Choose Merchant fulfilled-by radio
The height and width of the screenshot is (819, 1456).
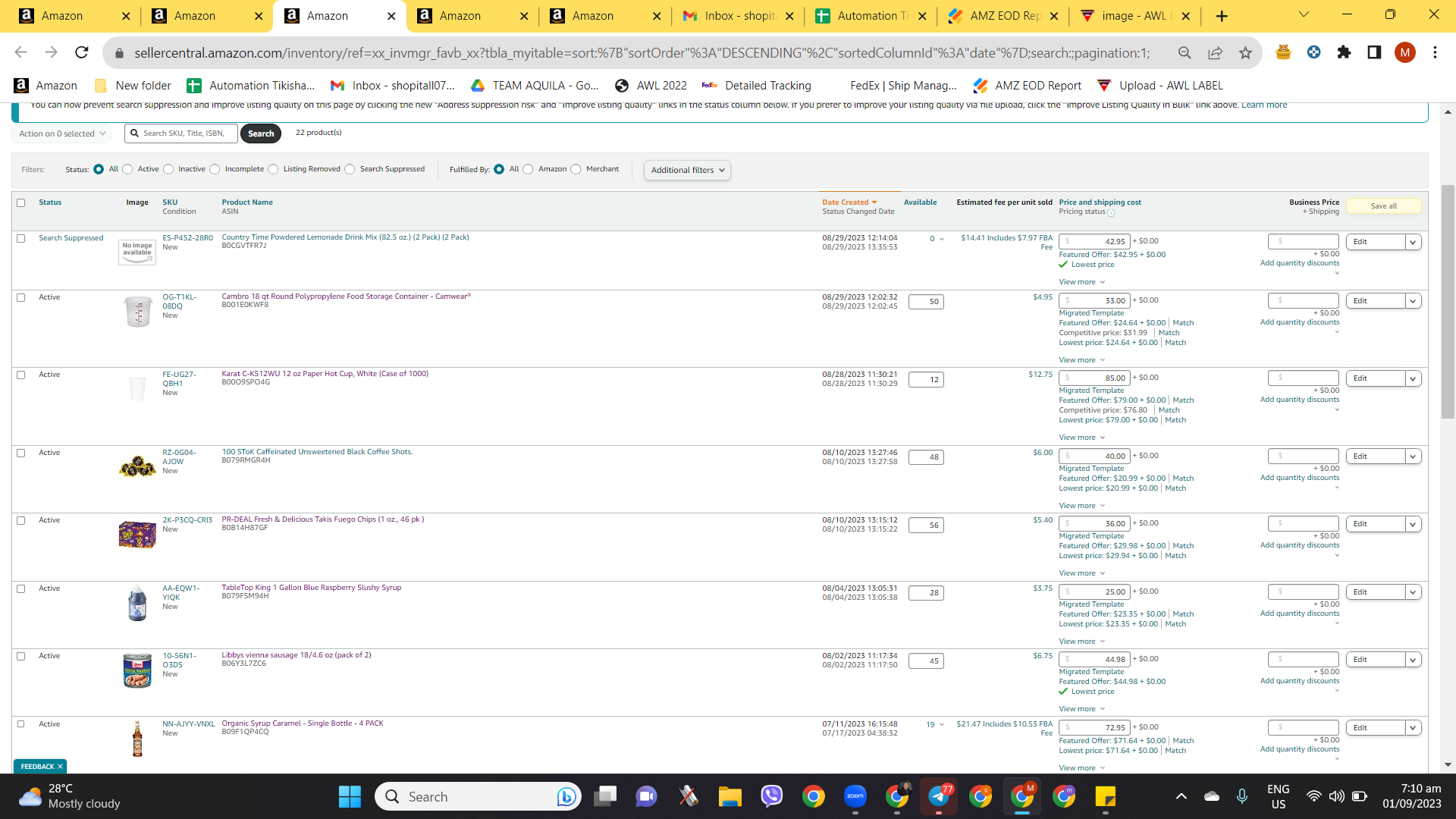tap(576, 169)
